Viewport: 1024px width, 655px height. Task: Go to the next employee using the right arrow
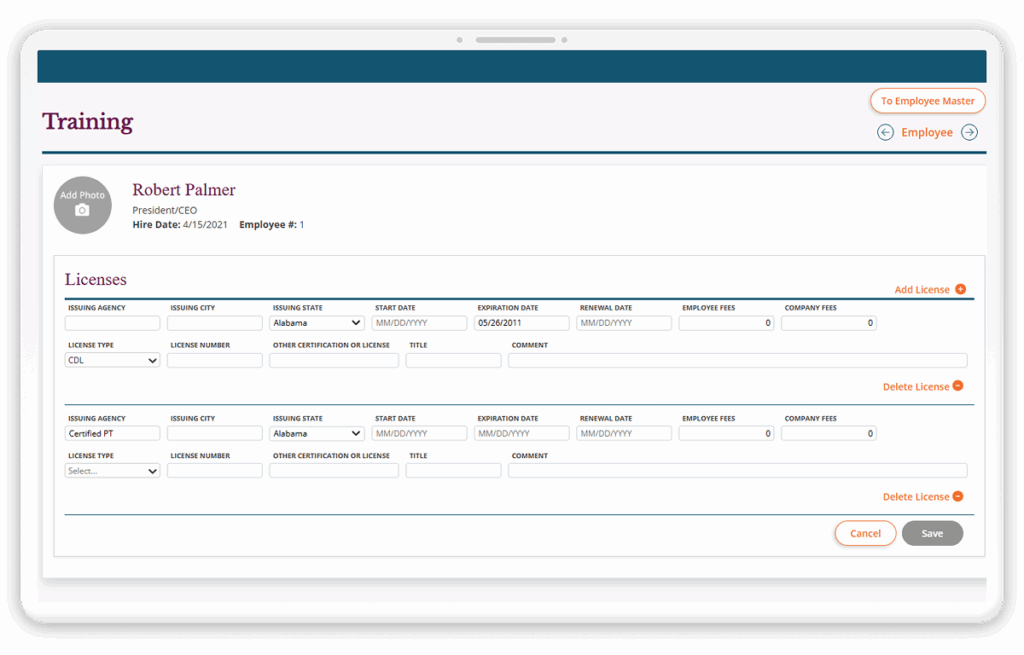(x=968, y=131)
